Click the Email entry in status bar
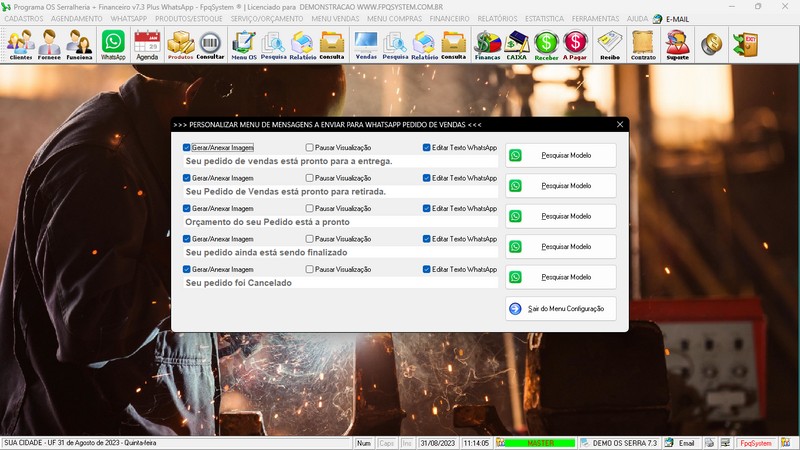The image size is (800, 450). click(681, 443)
